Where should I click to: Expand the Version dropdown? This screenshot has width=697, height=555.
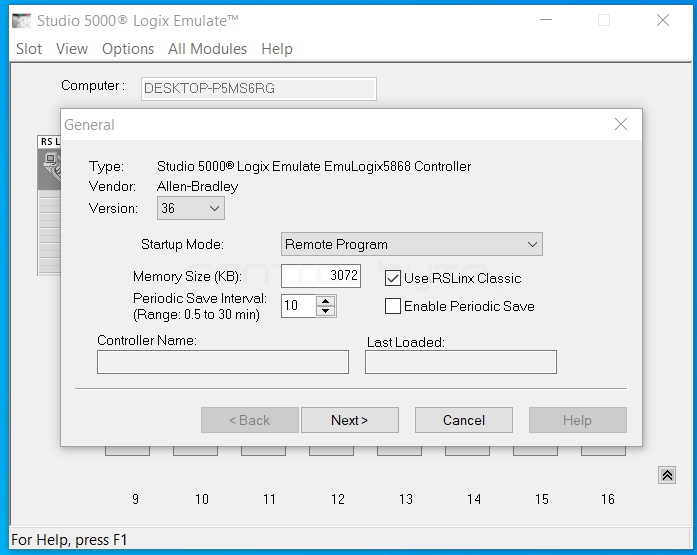click(191, 208)
